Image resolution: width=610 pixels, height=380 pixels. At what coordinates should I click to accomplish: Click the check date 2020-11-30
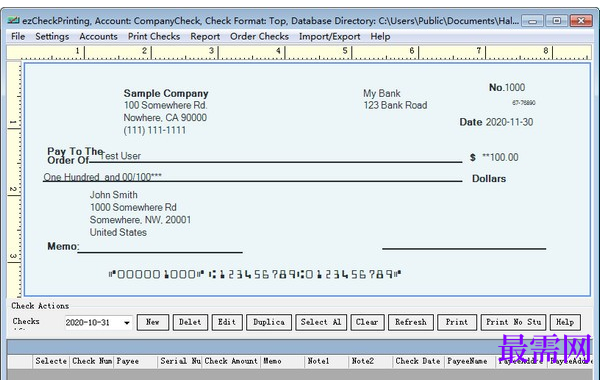[510, 122]
